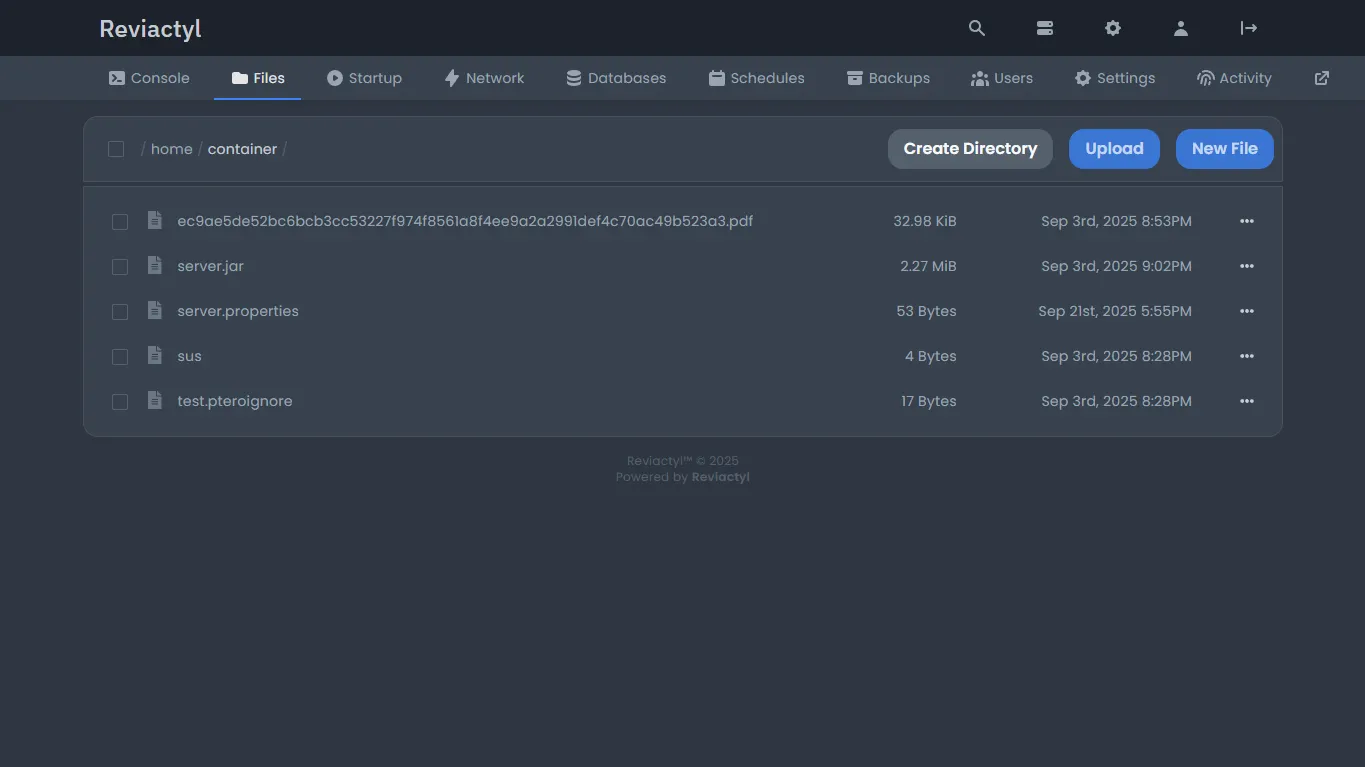
Task: Open the search magnifier icon
Action: coord(977,28)
